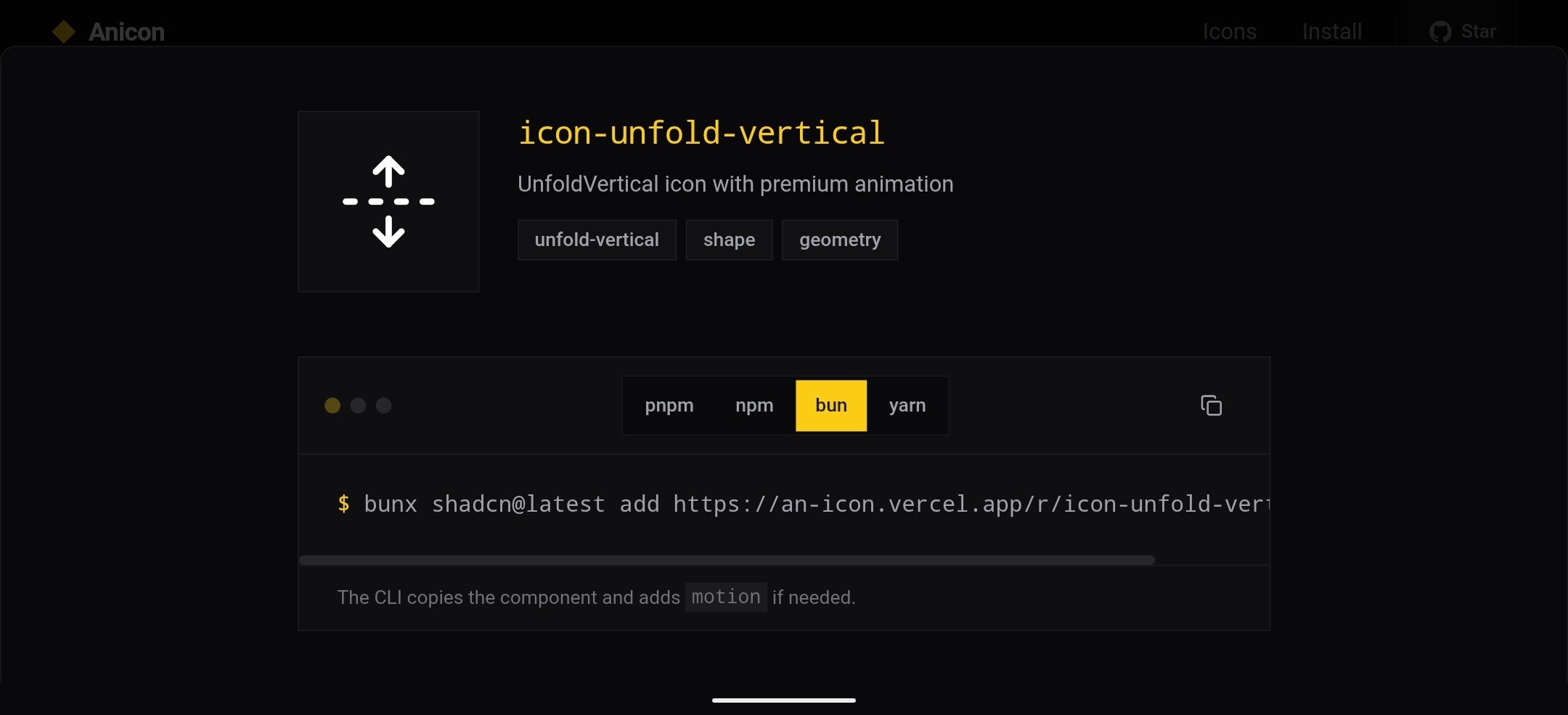Switch to the pnpm tab
This screenshot has width=1568, height=715.
tap(669, 405)
